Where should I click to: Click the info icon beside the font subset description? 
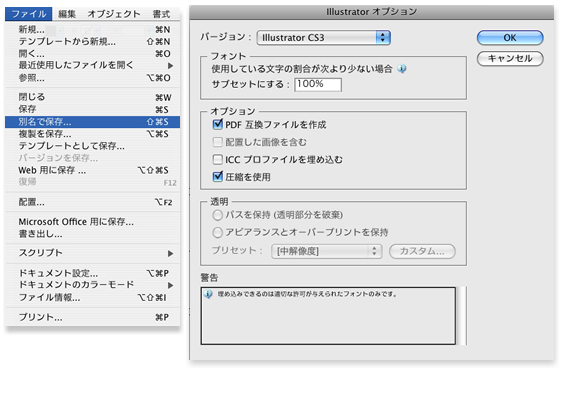pos(402,68)
